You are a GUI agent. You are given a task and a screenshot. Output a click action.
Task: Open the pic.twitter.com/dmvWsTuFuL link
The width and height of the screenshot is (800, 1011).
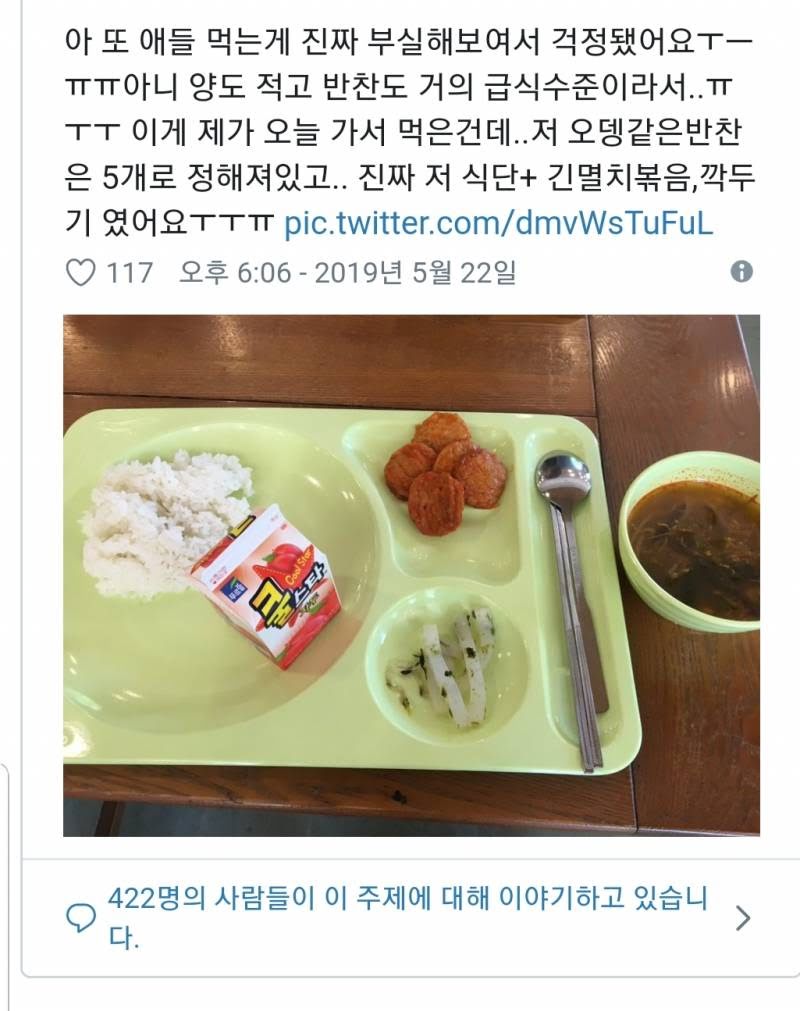[x=498, y=223]
